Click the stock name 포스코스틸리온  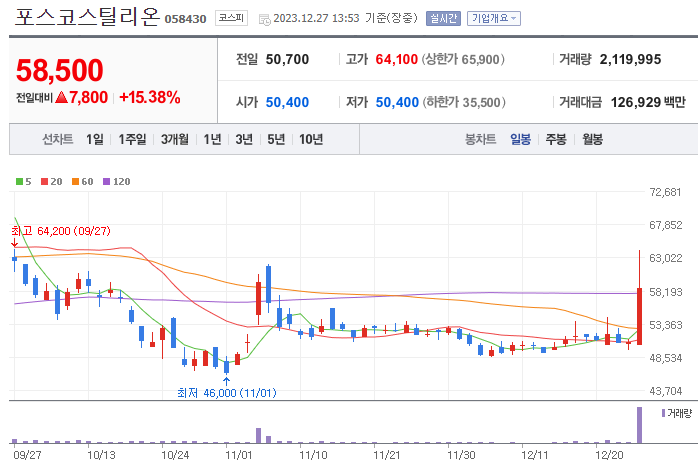coord(87,17)
